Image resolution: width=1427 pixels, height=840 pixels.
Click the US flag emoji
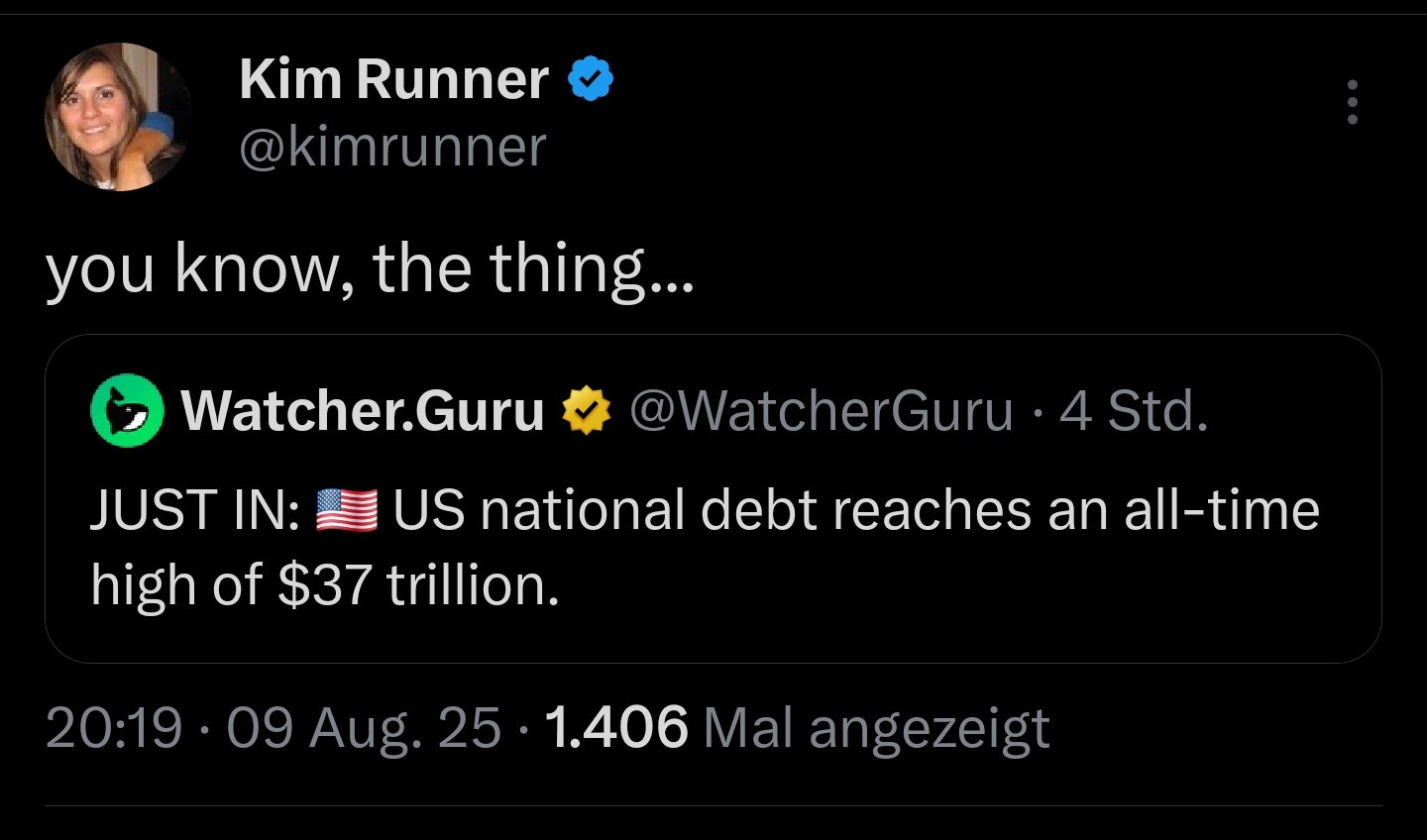click(x=346, y=511)
